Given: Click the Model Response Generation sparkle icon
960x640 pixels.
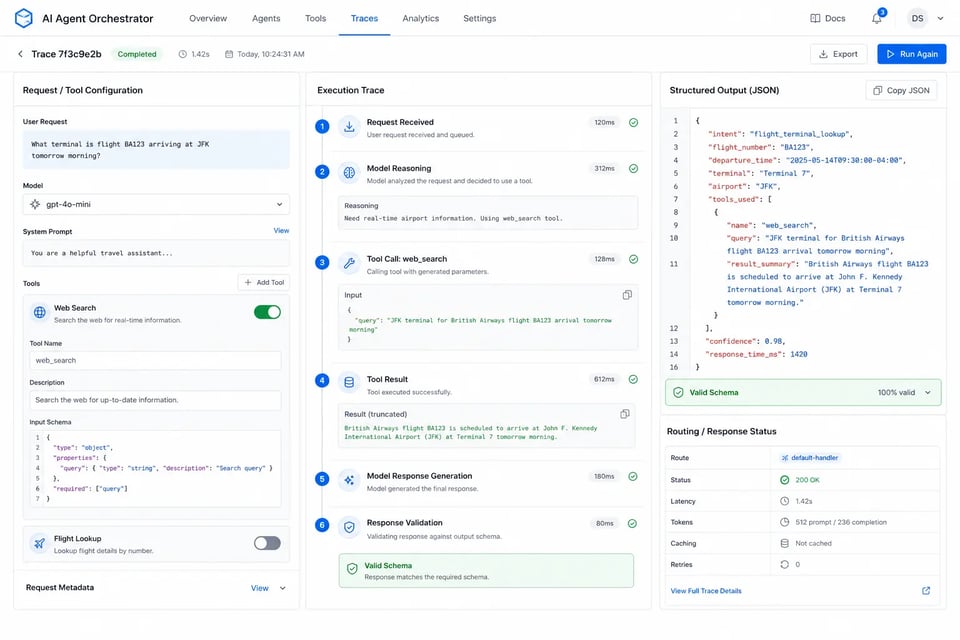Looking at the screenshot, I should coord(349,480).
